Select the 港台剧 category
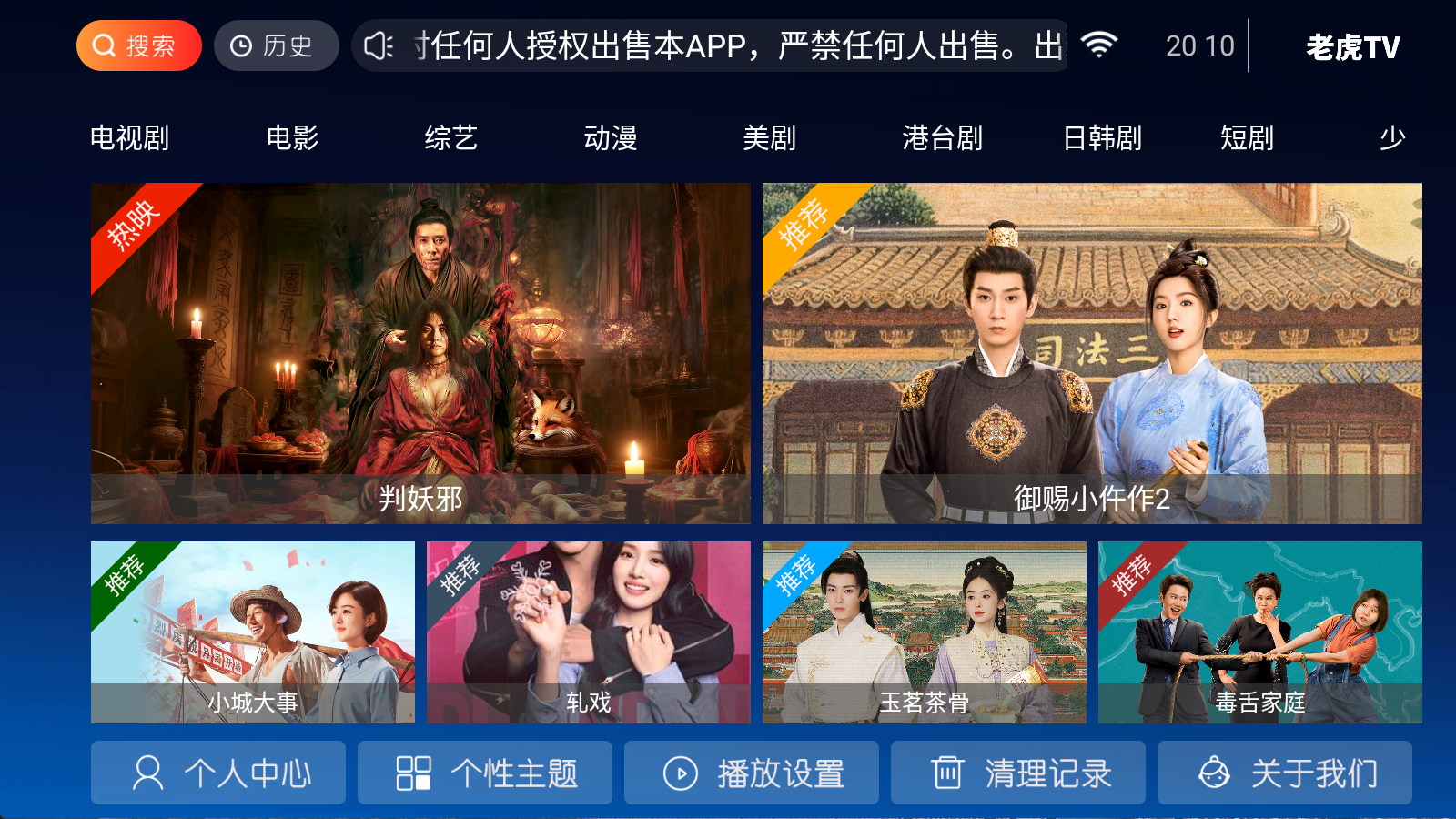 943,138
